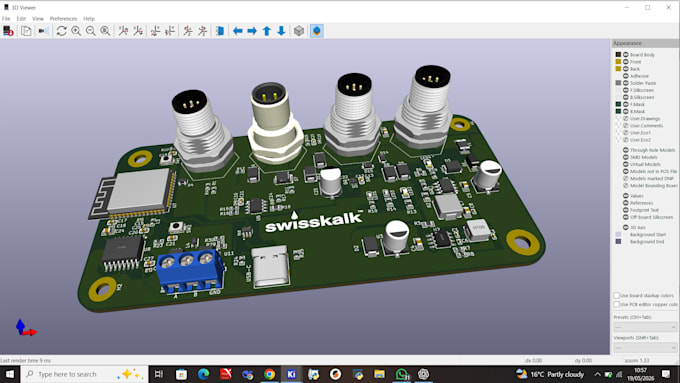Click the Front copper color swatch
680x383 pixels.
[x=618, y=62]
